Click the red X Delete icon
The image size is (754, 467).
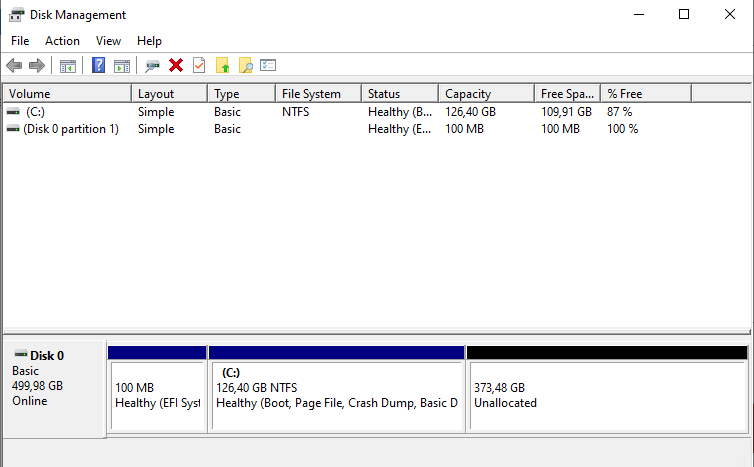[x=176, y=66]
